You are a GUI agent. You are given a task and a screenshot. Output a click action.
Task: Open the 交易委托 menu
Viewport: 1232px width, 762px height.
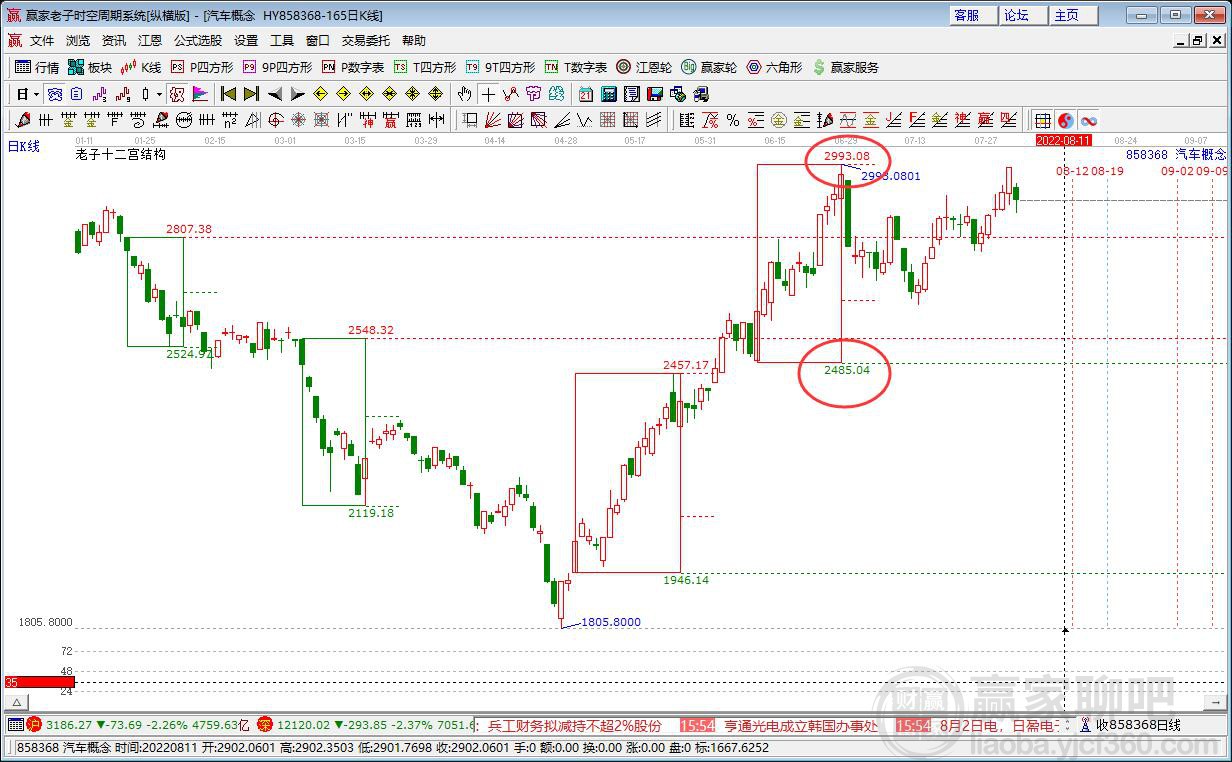point(366,41)
